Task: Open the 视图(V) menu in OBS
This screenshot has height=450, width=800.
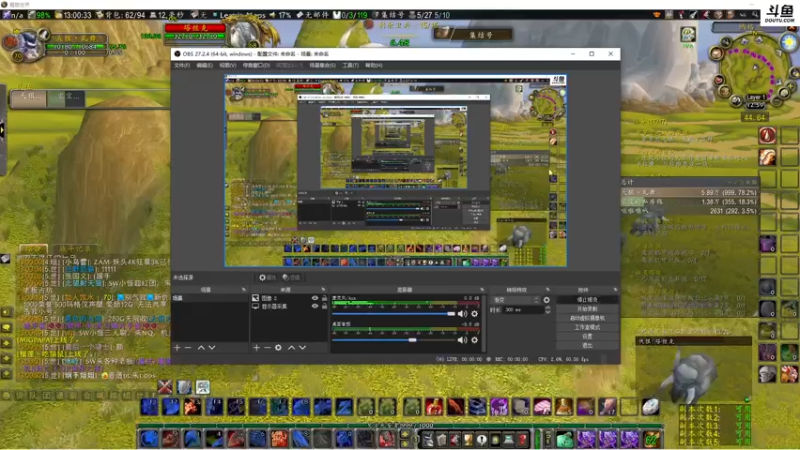Action: [x=228, y=65]
